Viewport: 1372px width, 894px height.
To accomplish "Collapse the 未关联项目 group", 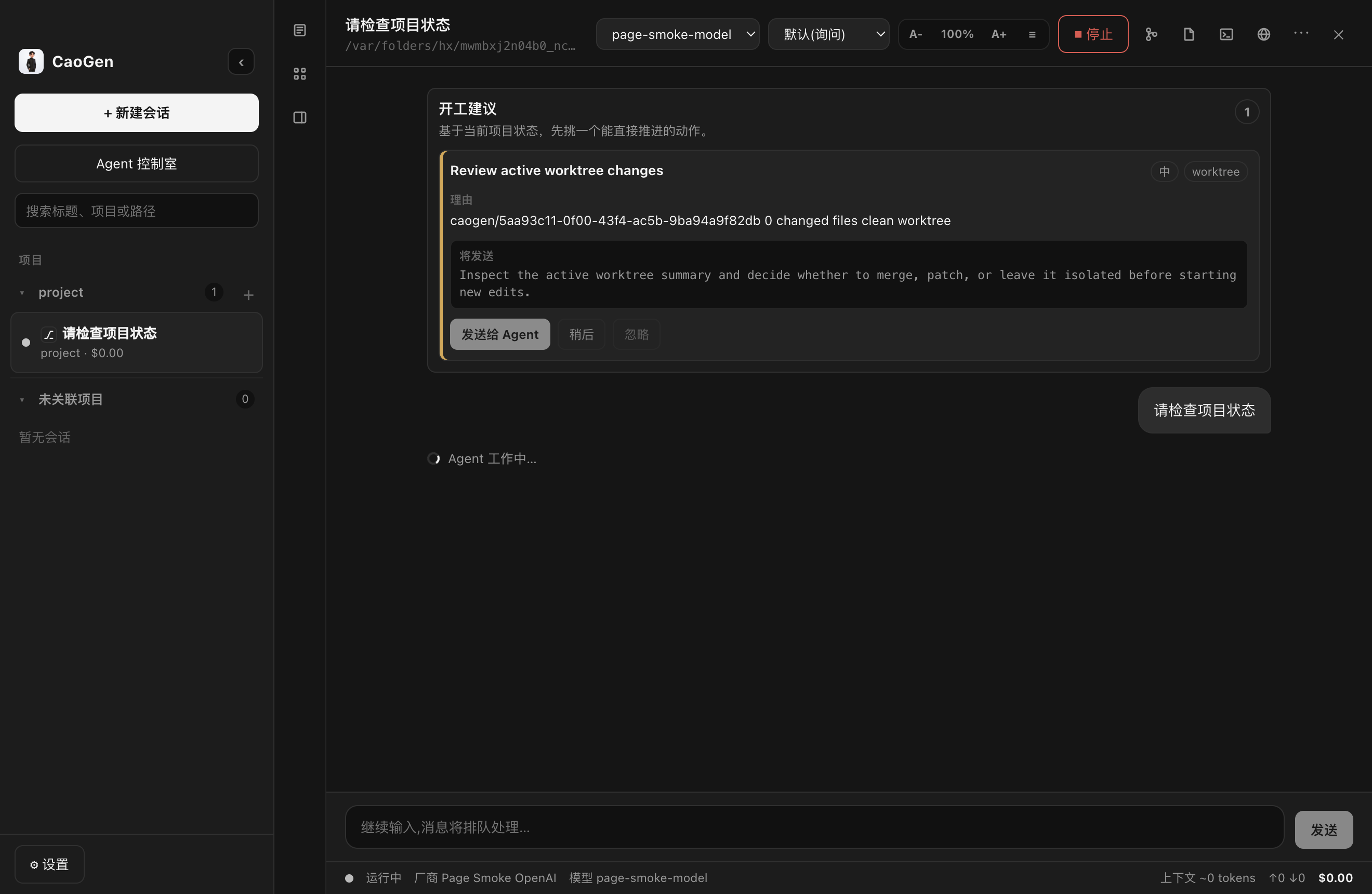I will pyautogui.click(x=22, y=400).
